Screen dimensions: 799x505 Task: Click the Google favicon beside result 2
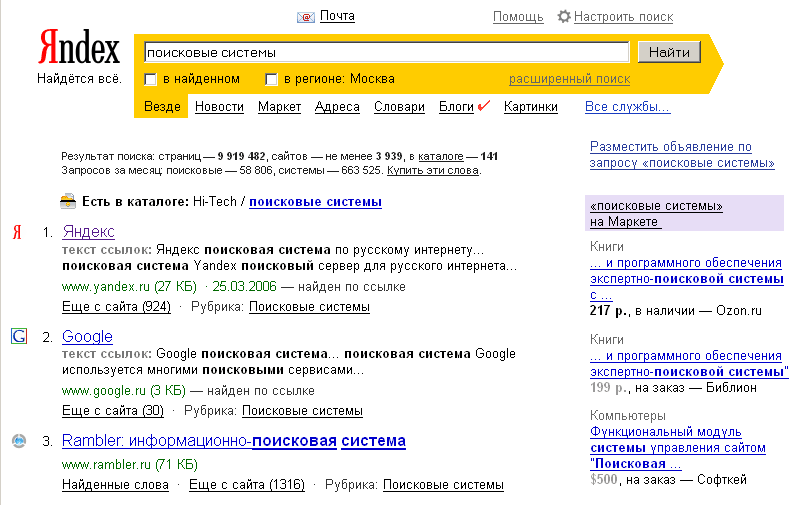point(19,336)
